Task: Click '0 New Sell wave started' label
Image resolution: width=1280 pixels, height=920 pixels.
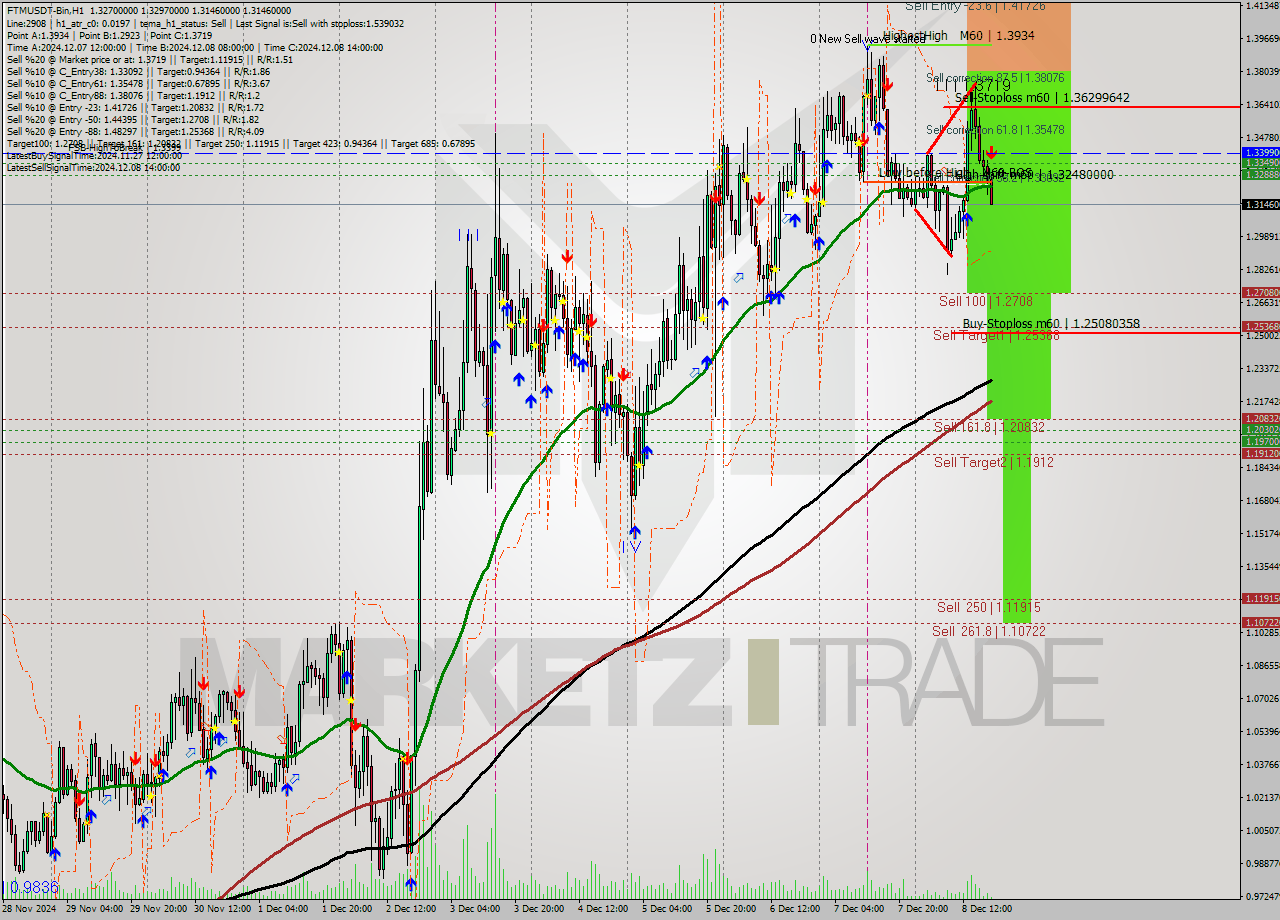Action: click(x=867, y=39)
